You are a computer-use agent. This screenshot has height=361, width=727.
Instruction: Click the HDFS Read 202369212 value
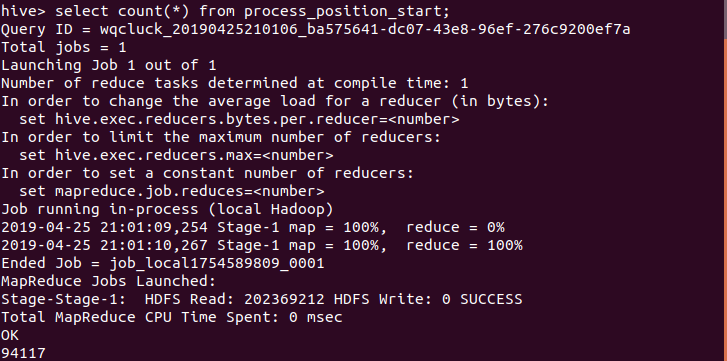pyautogui.click(x=284, y=299)
